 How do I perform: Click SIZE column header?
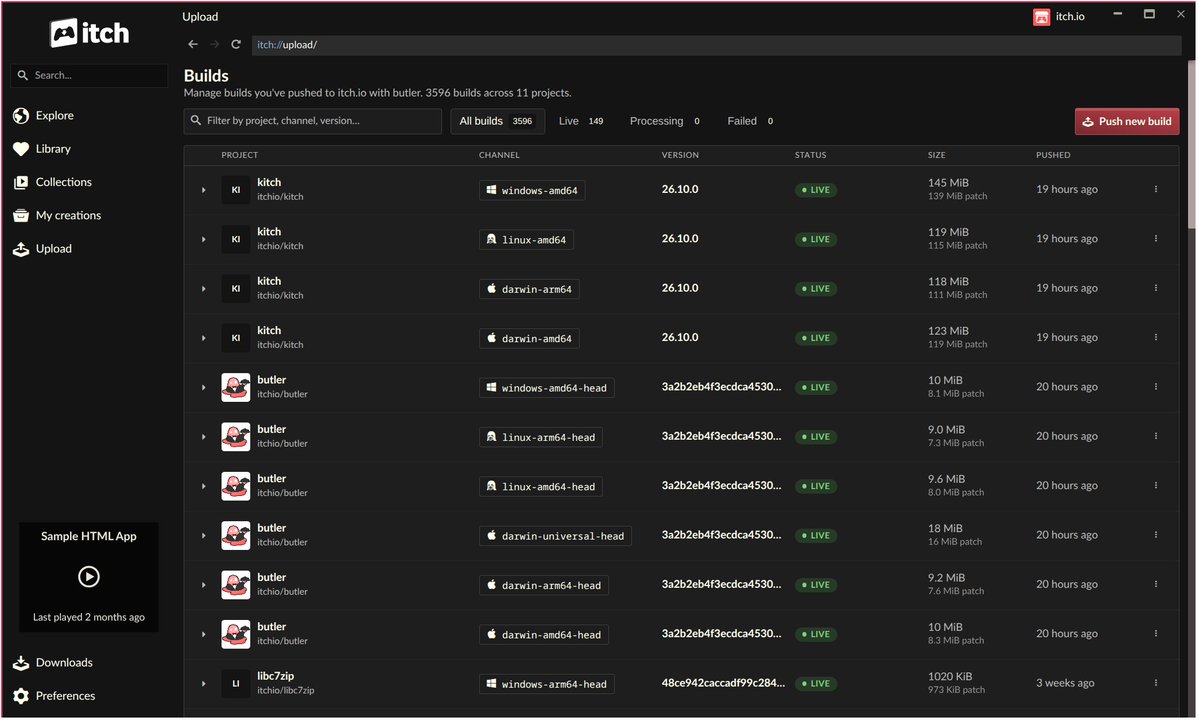(x=937, y=155)
